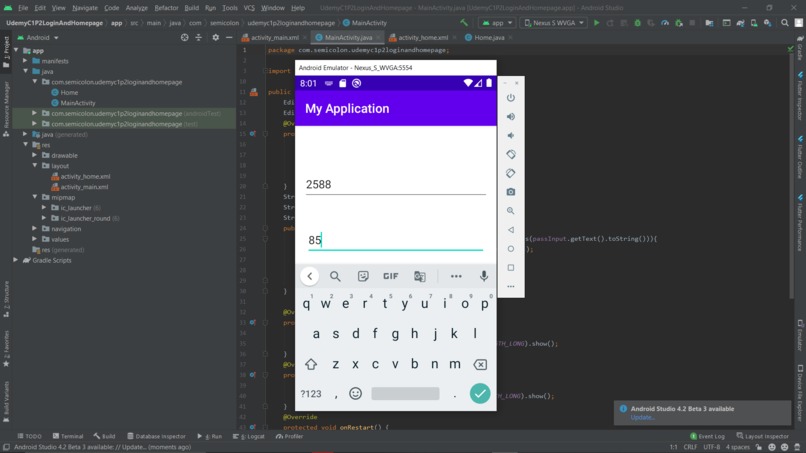Open the Layout Inspector
Viewport: 806px width, 453px height.
pyautogui.click(x=763, y=436)
